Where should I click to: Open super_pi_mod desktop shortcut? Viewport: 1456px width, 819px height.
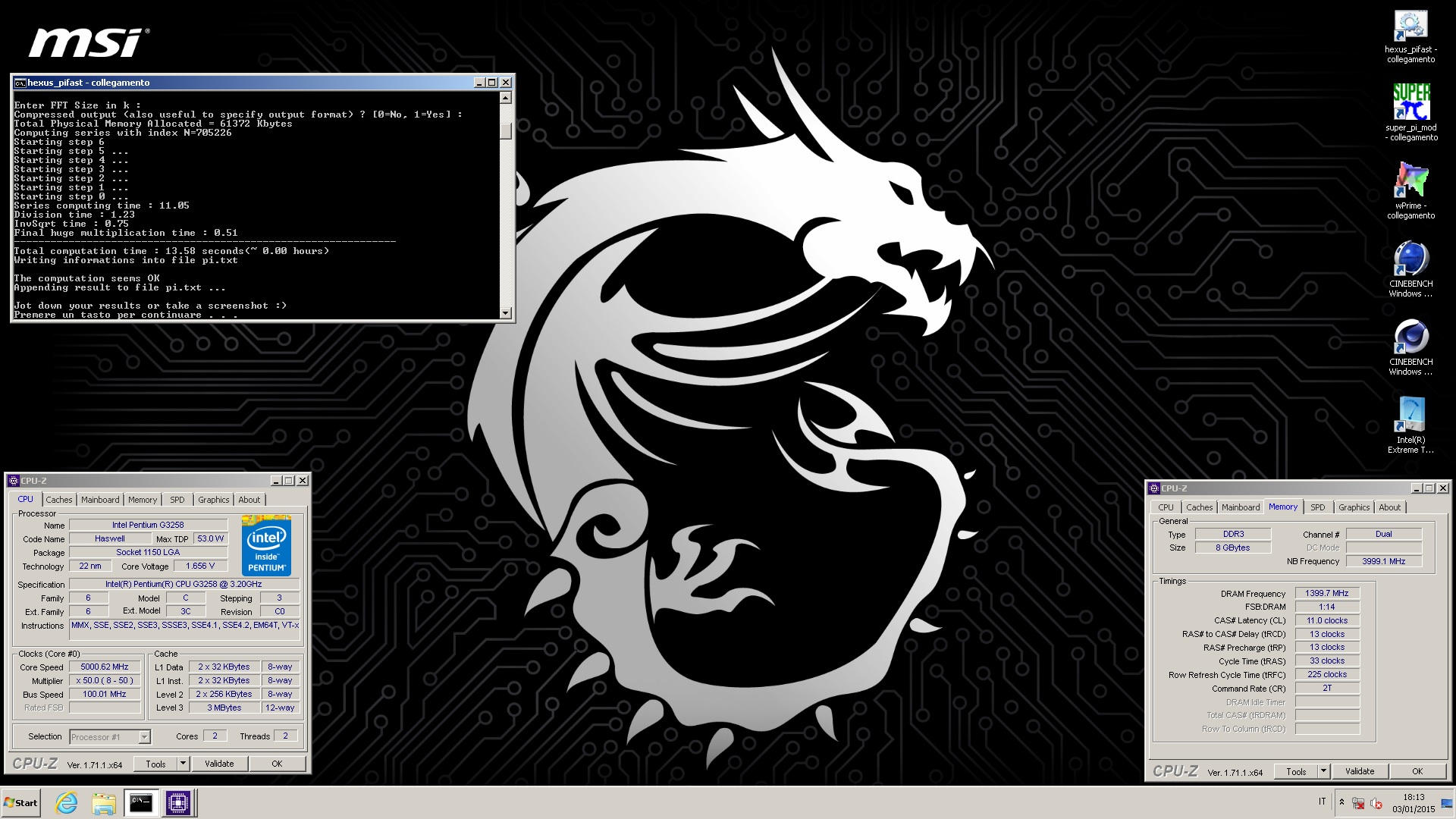1410,112
